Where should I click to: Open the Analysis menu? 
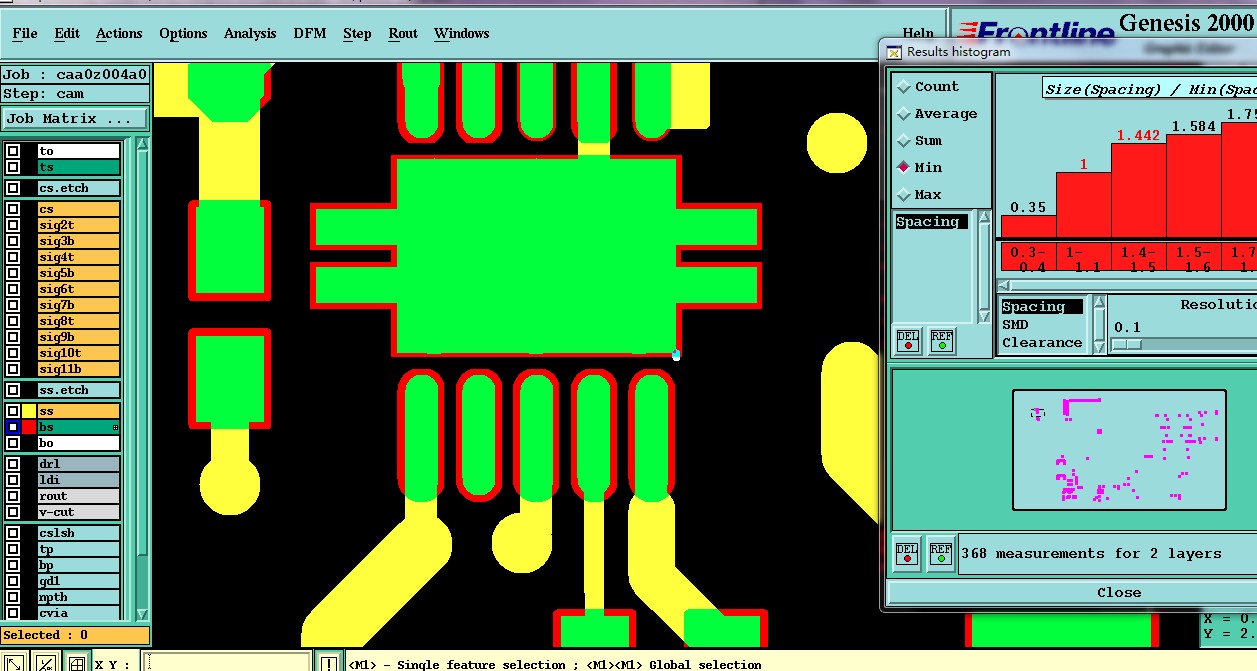click(x=250, y=33)
